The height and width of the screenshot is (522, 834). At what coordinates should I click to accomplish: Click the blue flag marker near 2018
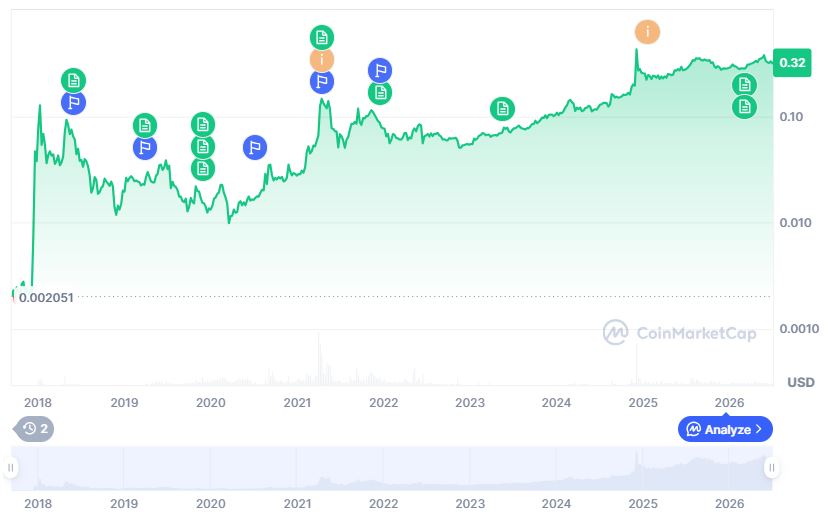coord(73,103)
